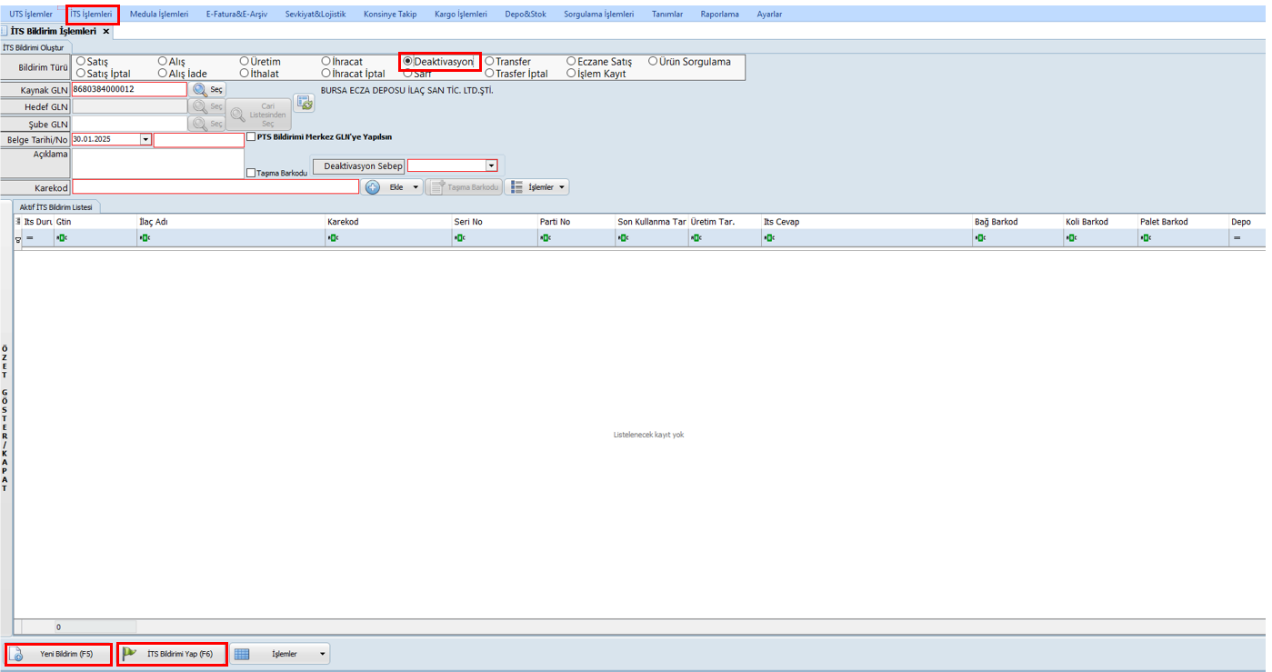
Task: Select the Satış radio button
Action: pos(81,62)
